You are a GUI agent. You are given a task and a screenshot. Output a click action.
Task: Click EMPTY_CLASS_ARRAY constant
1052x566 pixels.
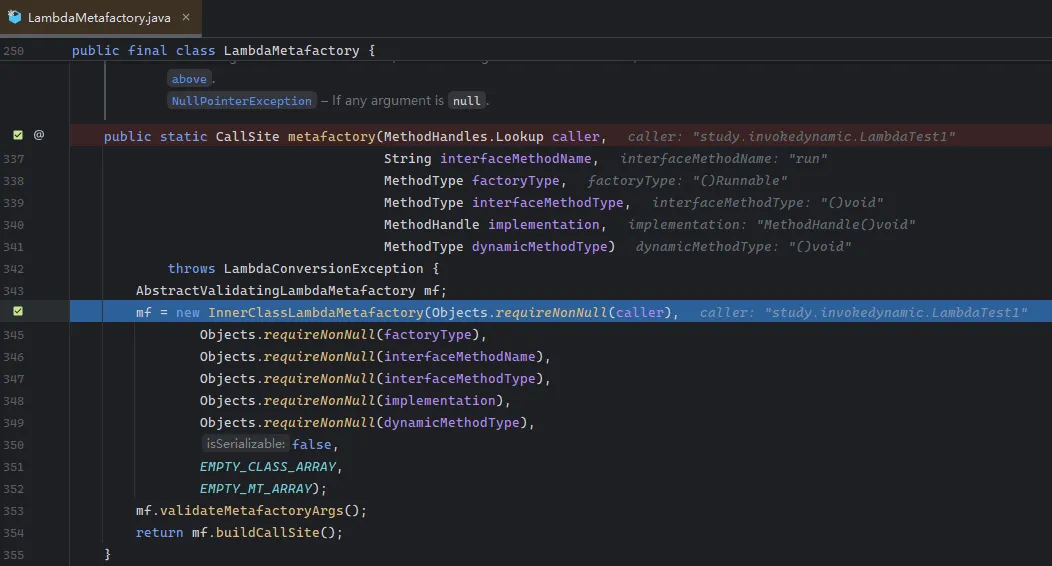[x=268, y=467]
